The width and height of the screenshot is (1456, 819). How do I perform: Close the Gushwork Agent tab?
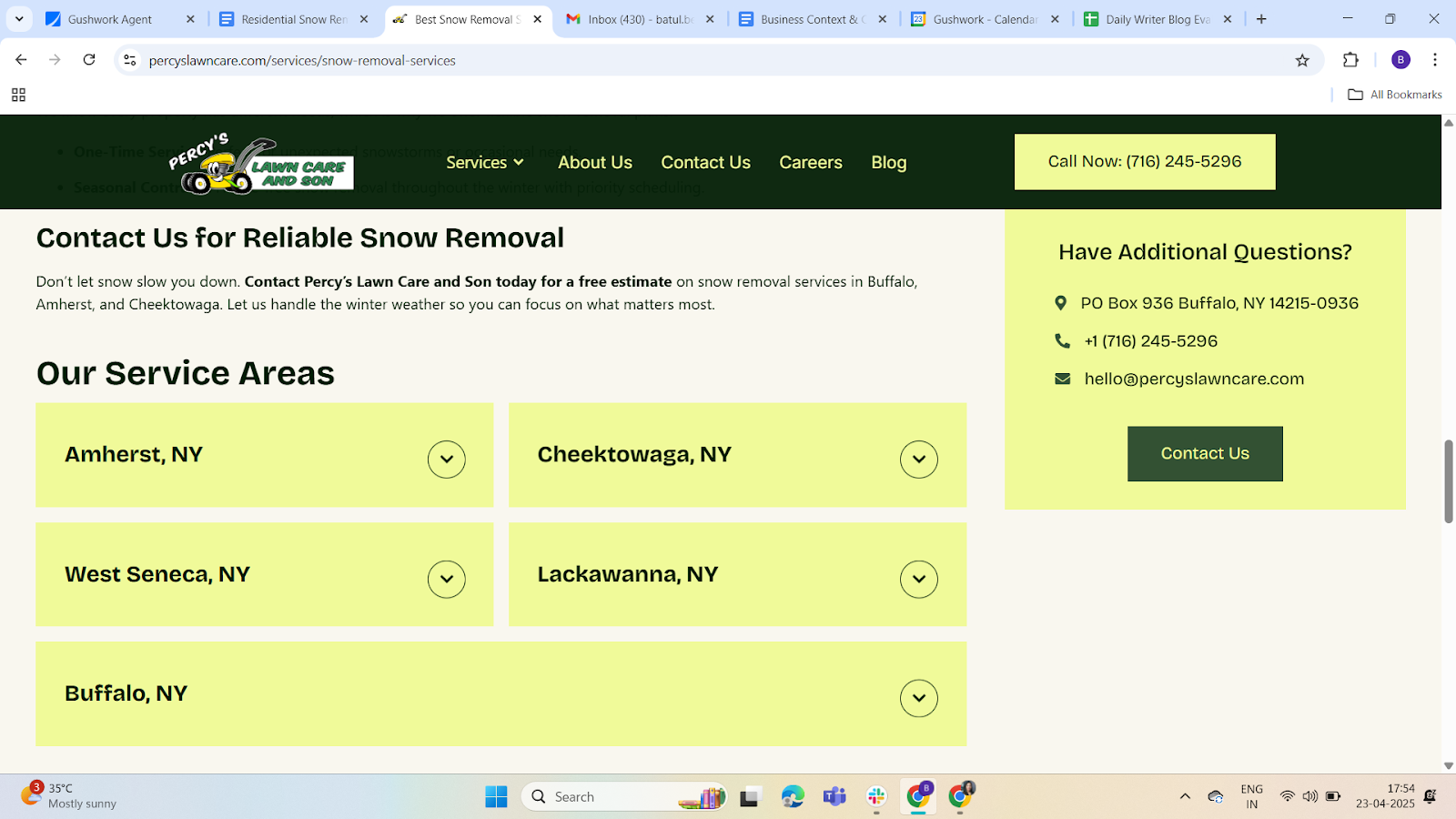coord(190,19)
